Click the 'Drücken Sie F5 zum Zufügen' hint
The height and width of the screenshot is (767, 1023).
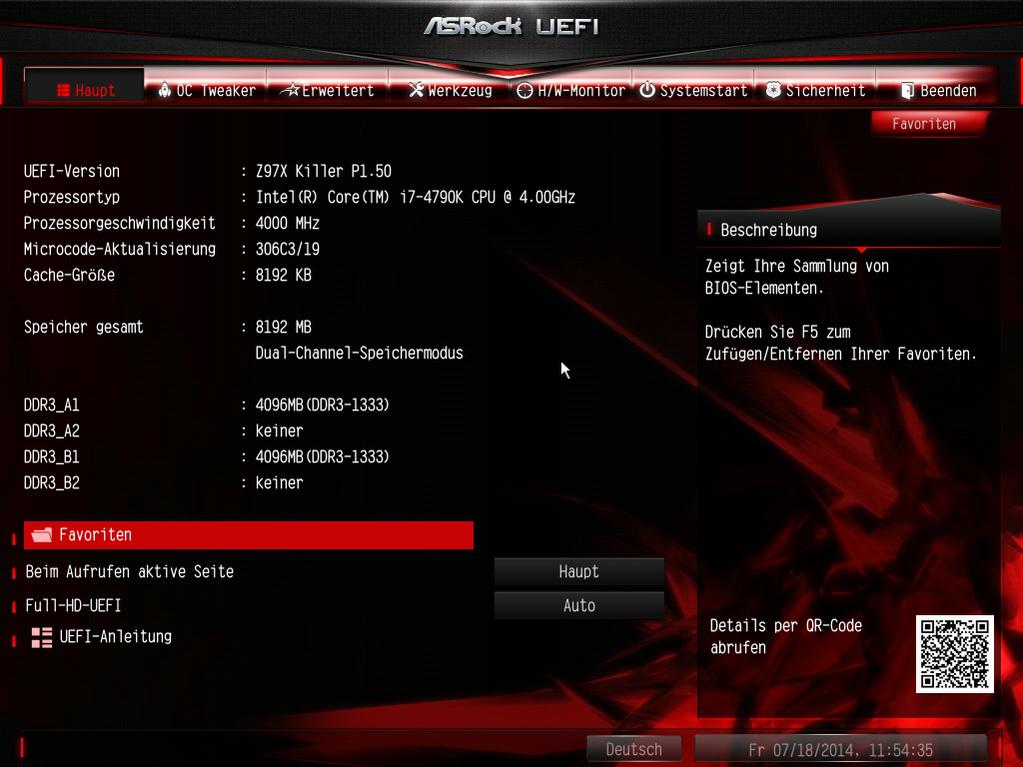coord(840,342)
